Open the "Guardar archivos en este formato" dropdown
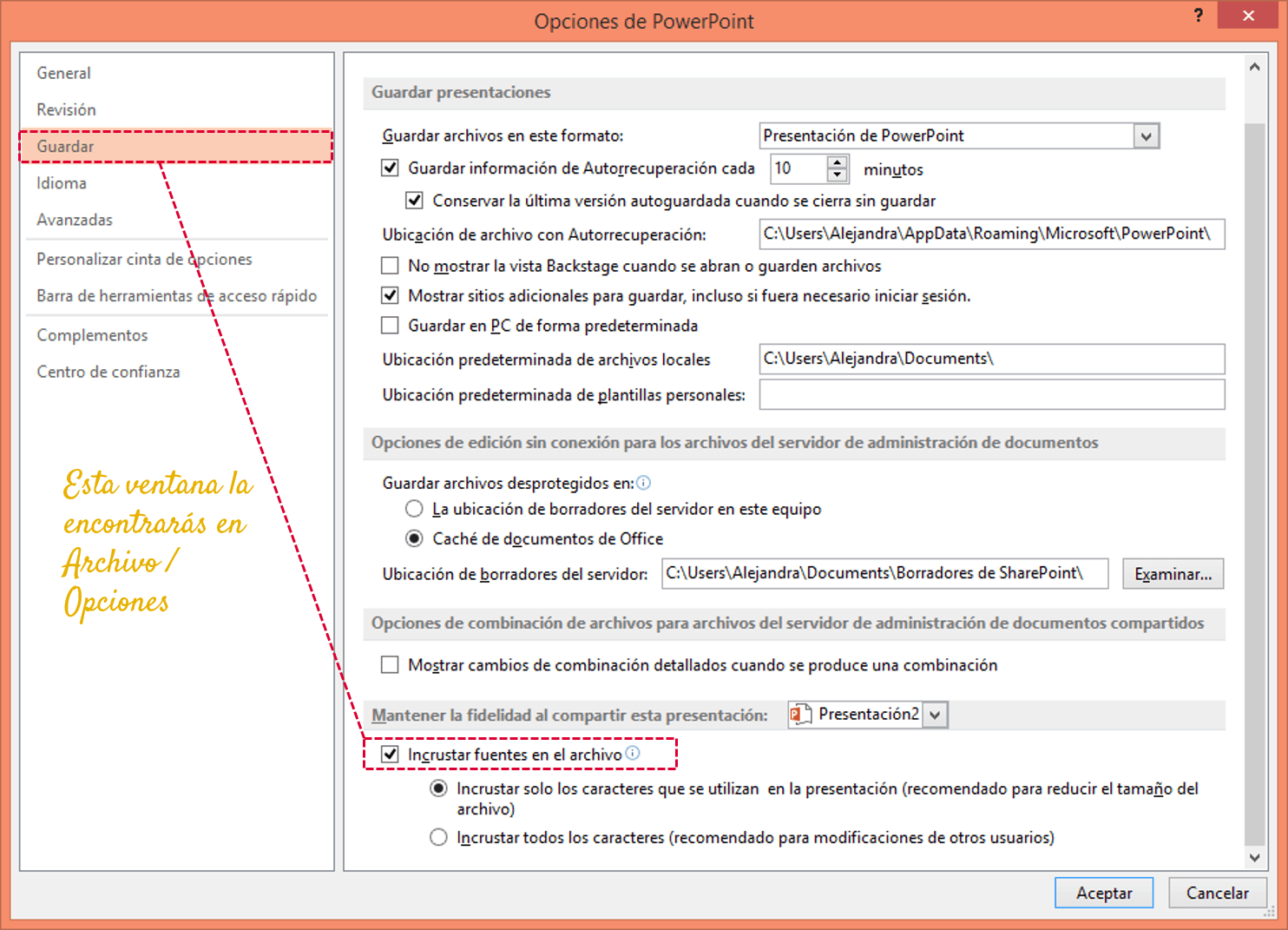The height and width of the screenshot is (930, 1288). pos(1147,135)
